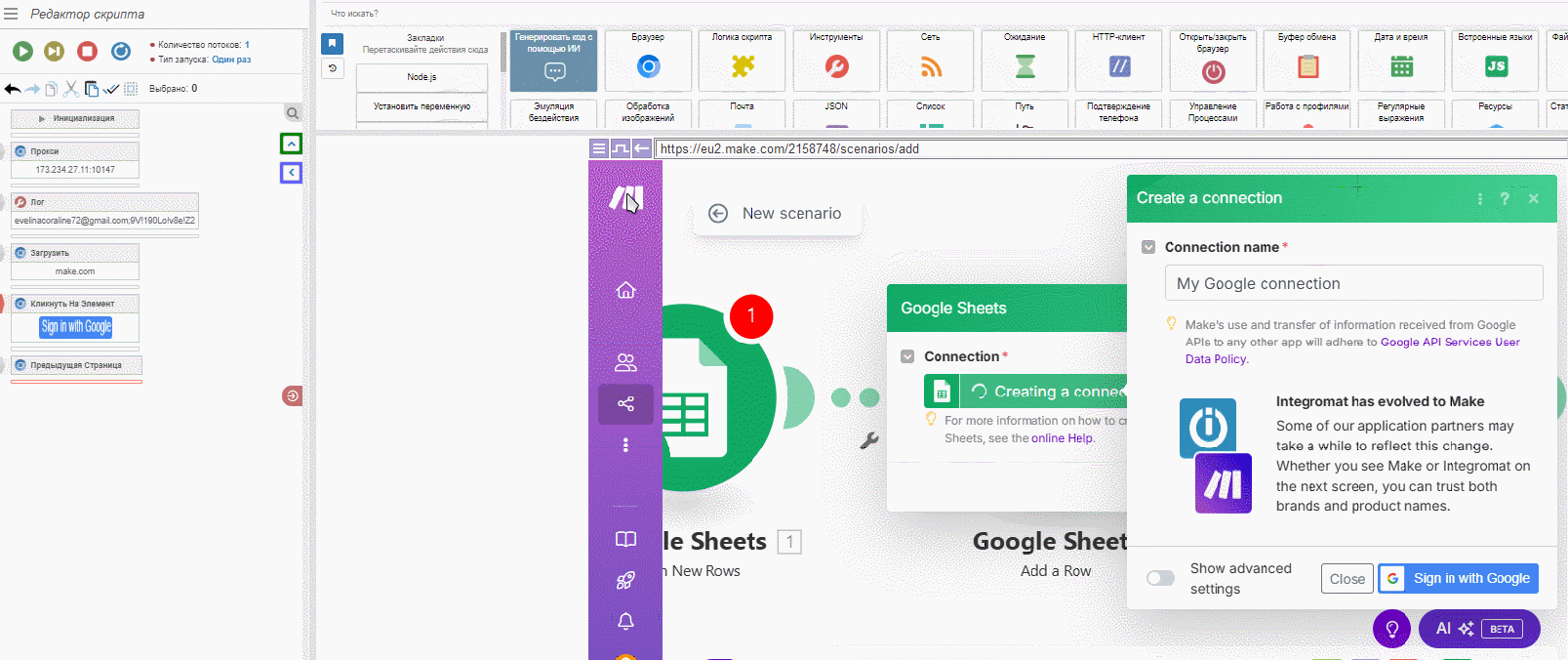Toggle the Connection name checkbox
Viewport: 1568px width, 660px height.
click(x=1148, y=247)
